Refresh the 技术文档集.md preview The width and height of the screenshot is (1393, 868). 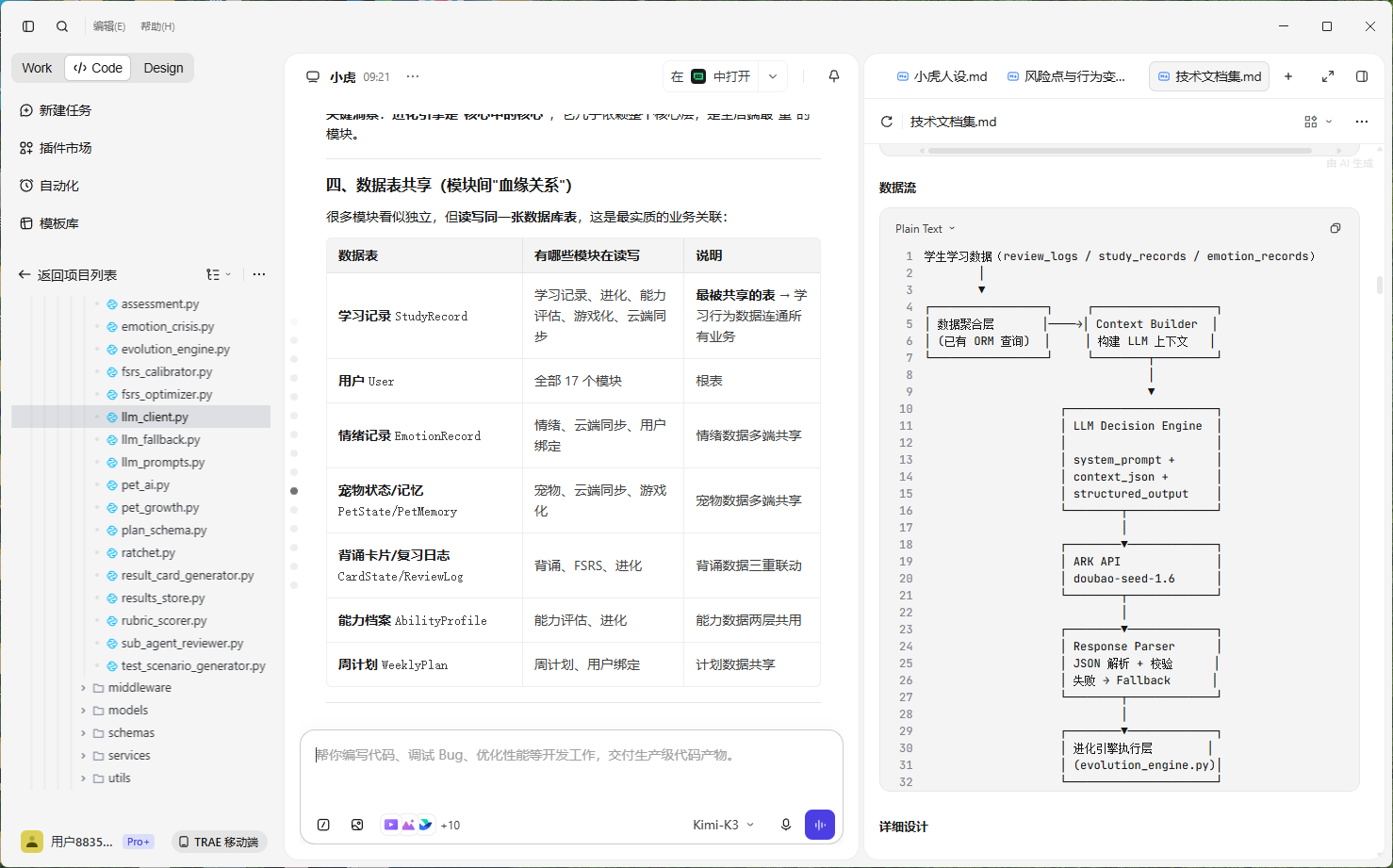[x=886, y=122]
